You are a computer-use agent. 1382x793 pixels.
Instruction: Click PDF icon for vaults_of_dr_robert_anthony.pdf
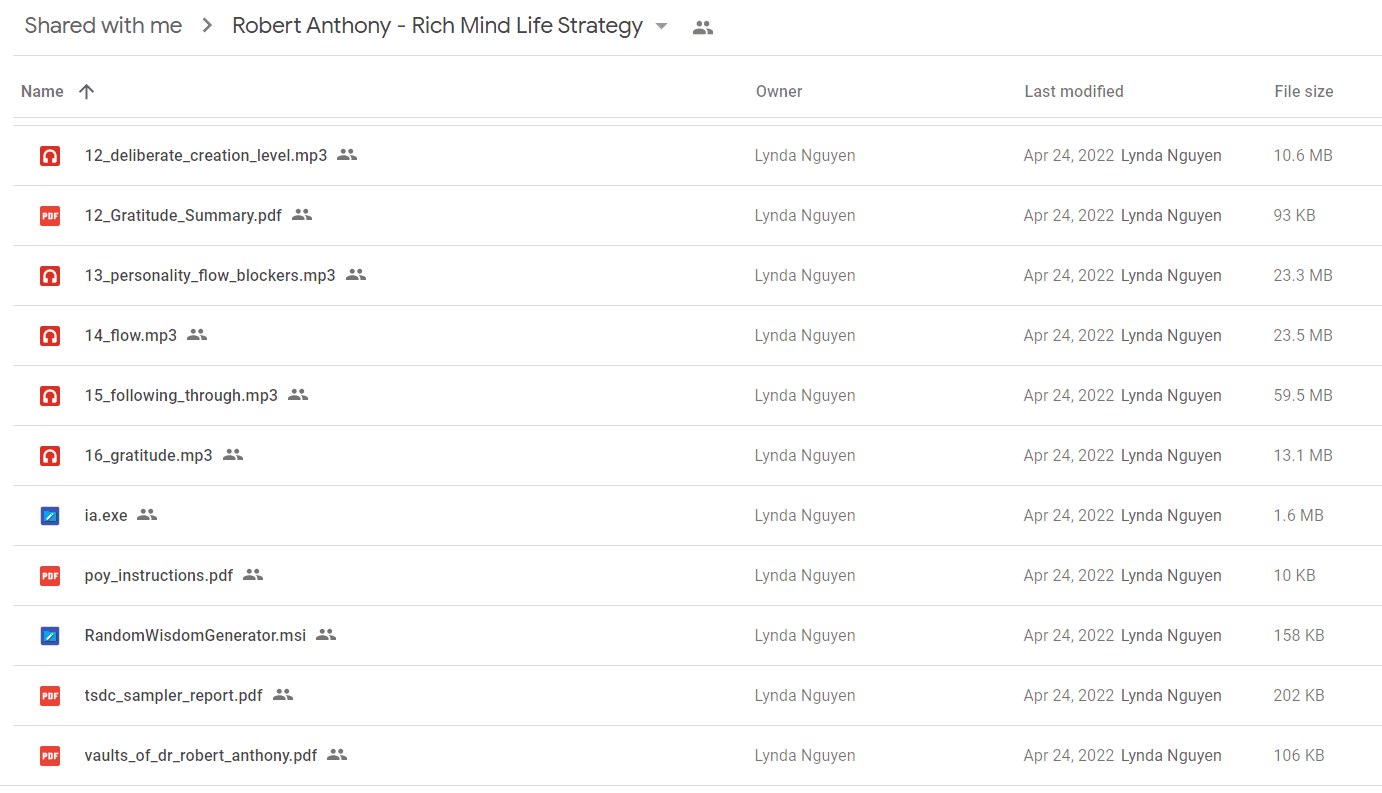tap(50, 756)
